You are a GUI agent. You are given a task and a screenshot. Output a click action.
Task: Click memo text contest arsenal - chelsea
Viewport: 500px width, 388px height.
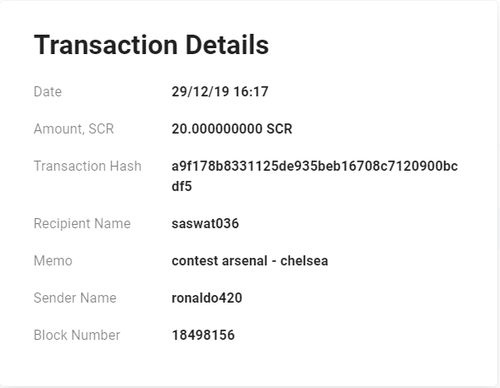(x=250, y=261)
